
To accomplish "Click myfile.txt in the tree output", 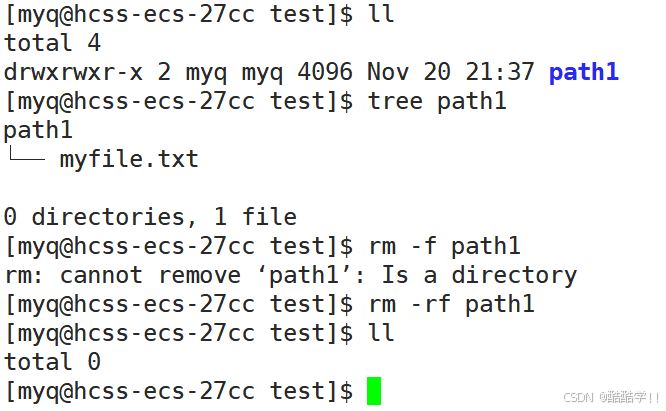I will tap(129, 159).
